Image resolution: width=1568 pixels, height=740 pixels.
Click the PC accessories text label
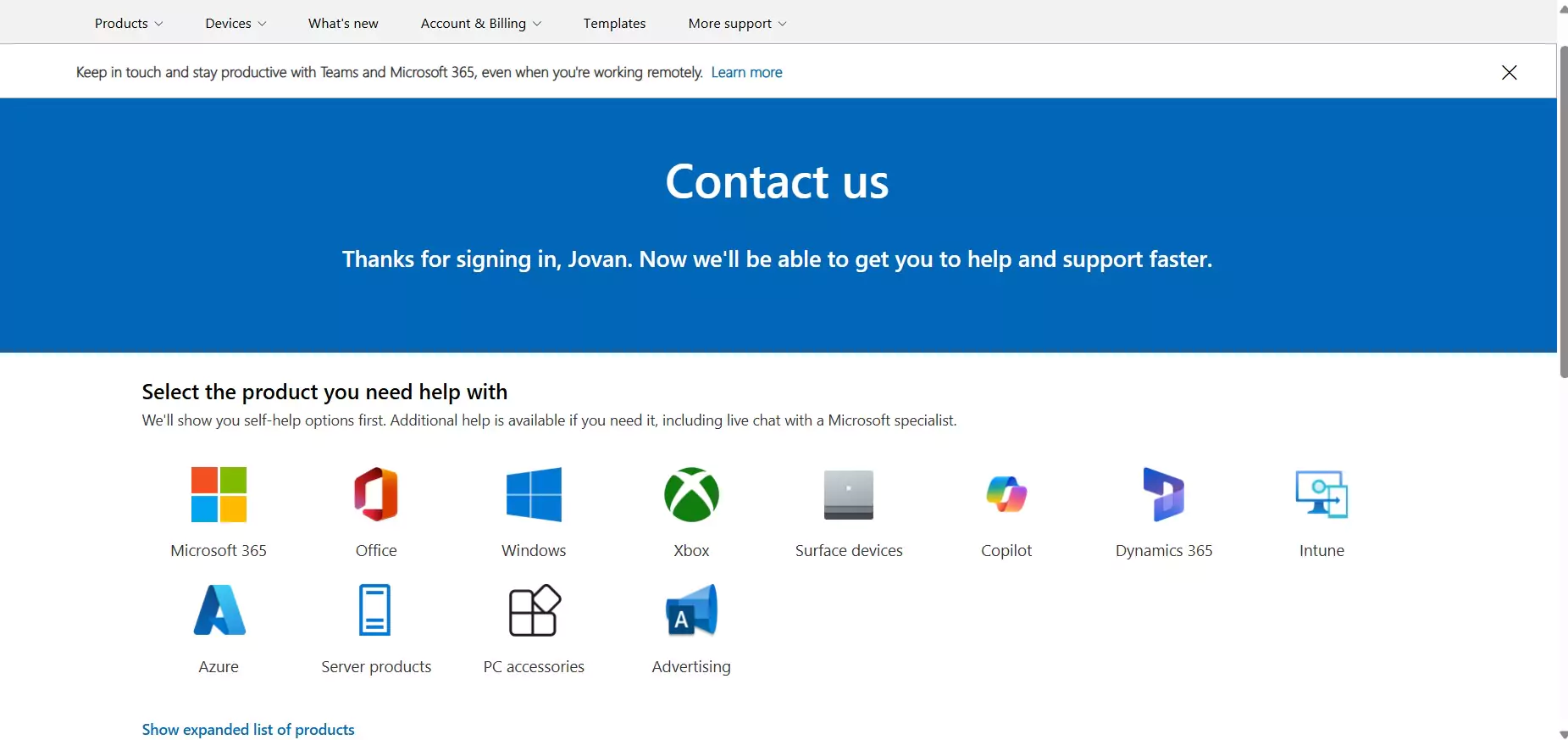(x=534, y=667)
